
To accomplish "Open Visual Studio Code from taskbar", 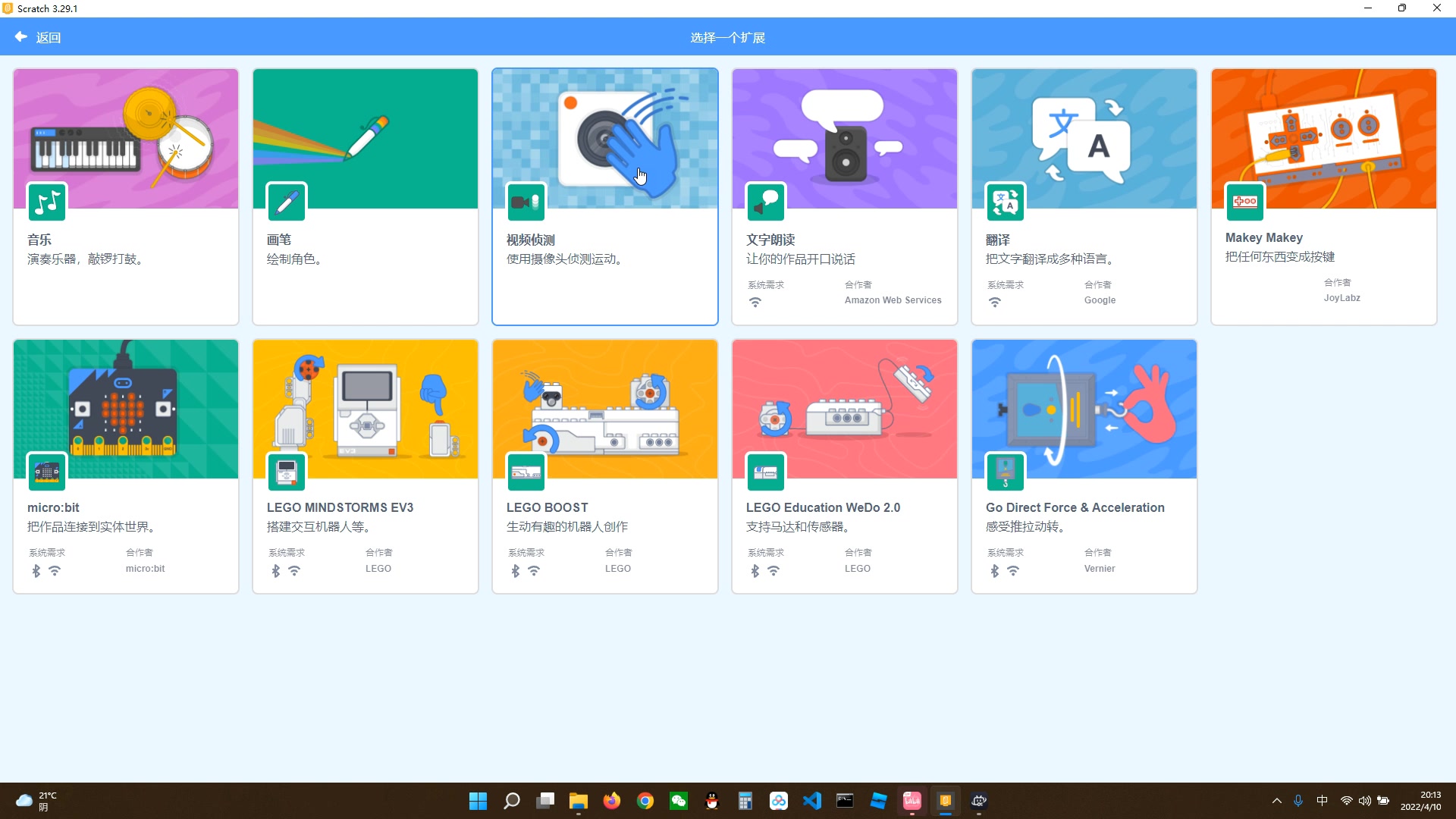I will coord(811,801).
